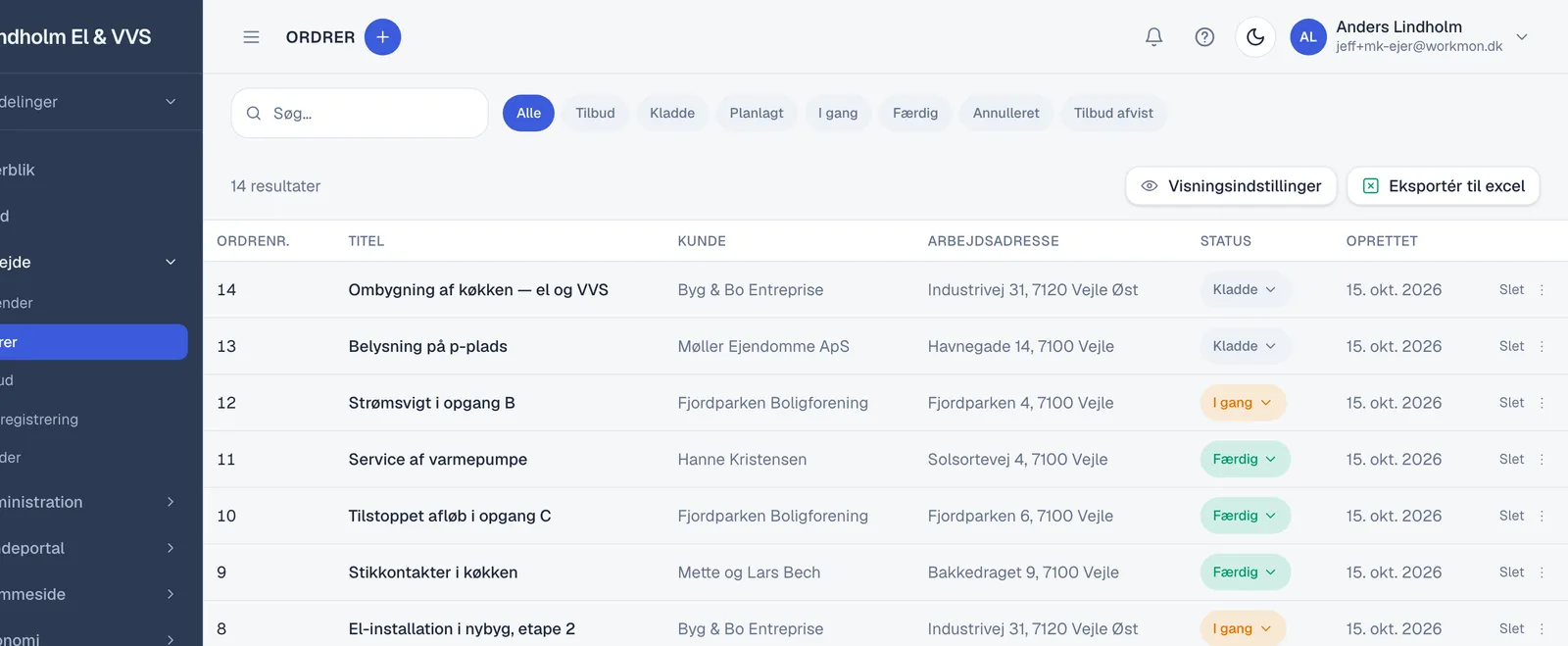The image size is (1568, 646).
Task: Open order titled Ombygning af køkken
Action: pyautogui.click(x=478, y=290)
